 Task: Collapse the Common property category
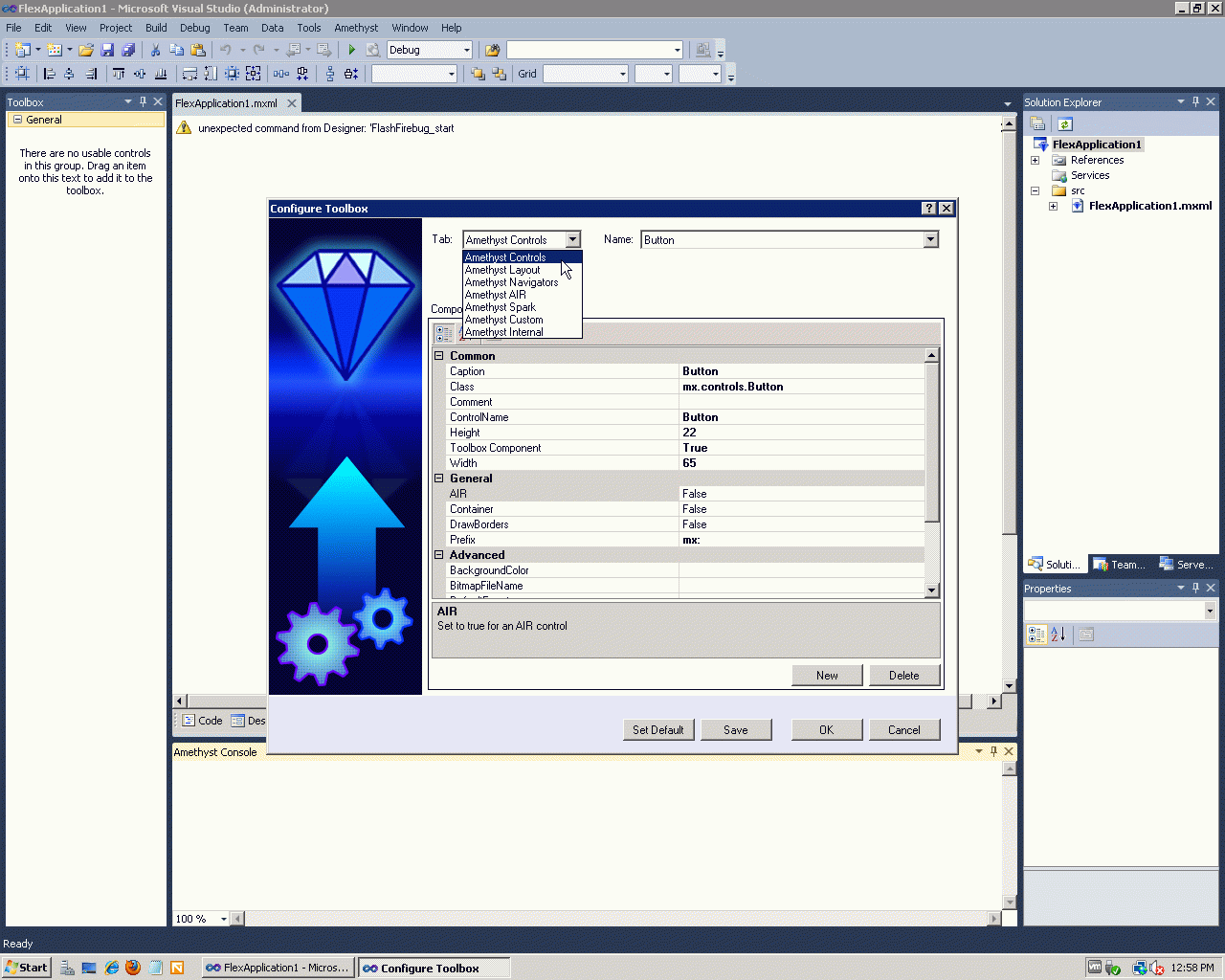pos(439,355)
